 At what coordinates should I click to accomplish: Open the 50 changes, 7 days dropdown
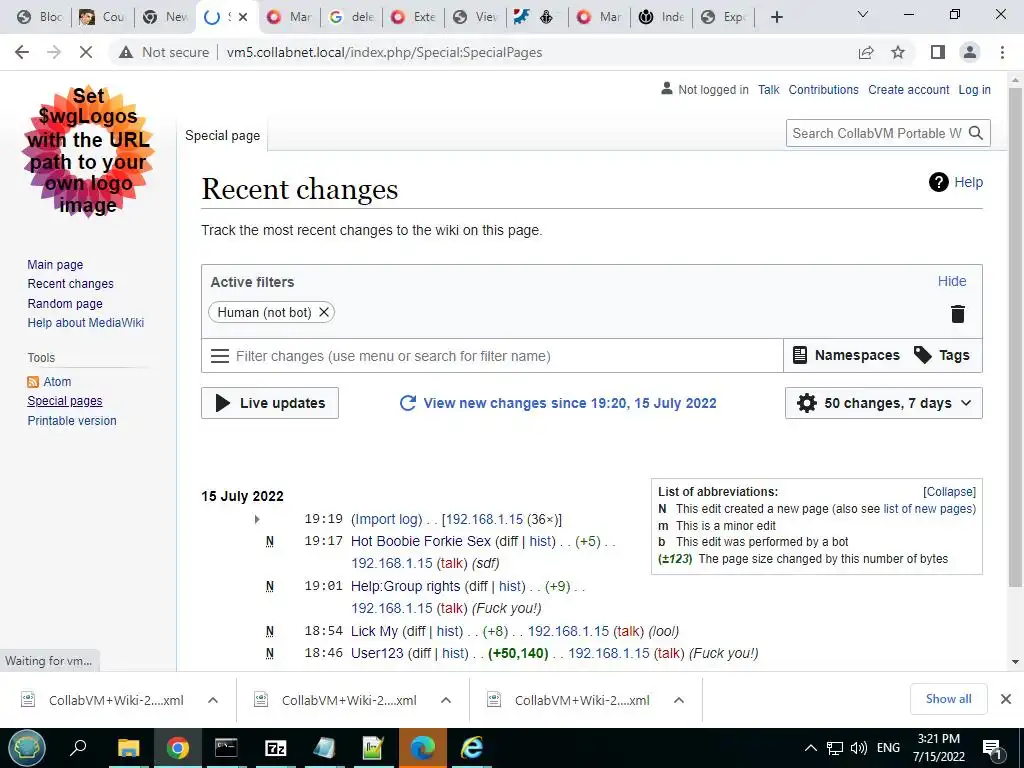pos(884,403)
